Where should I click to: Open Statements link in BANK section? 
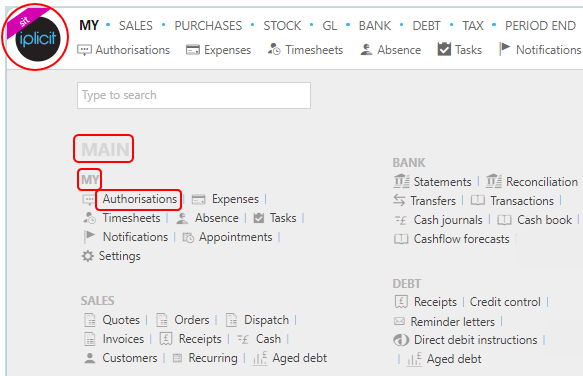[442, 182]
